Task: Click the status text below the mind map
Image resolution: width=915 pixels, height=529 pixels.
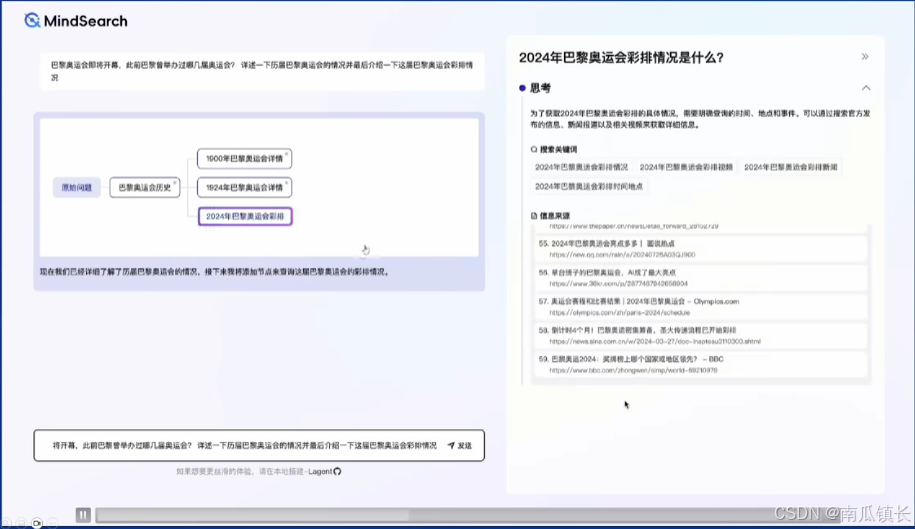Action: coord(214,272)
